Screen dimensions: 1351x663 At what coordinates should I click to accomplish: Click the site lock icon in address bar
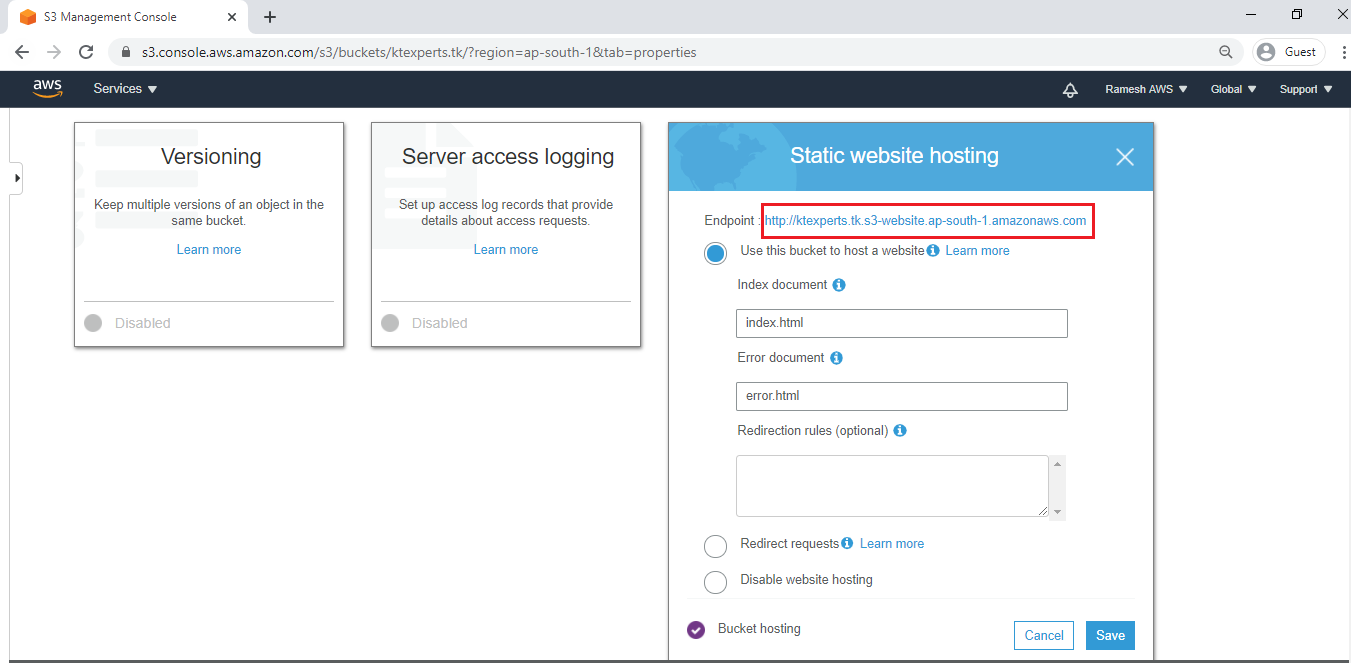click(126, 52)
